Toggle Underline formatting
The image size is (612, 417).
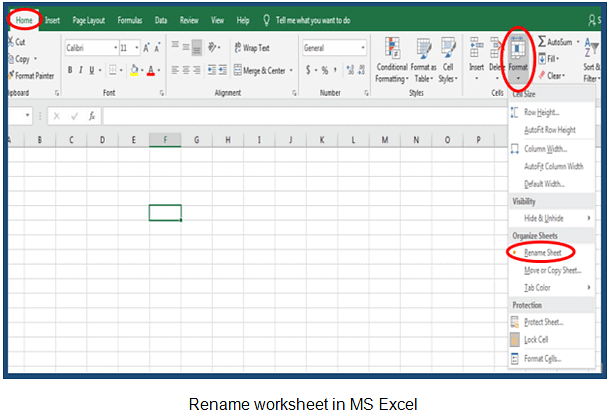(92, 70)
